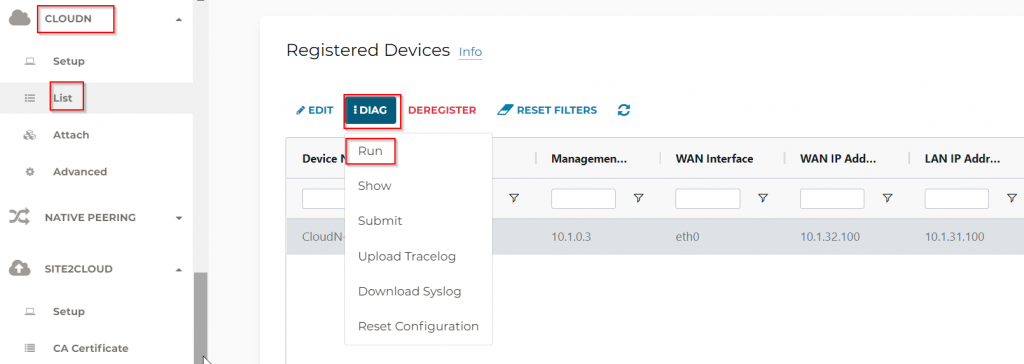Image resolution: width=1024 pixels, height=364 pixels.
Task: Select Upload Tracelog in DIAG menu
Action: click(x=407, y=256)
